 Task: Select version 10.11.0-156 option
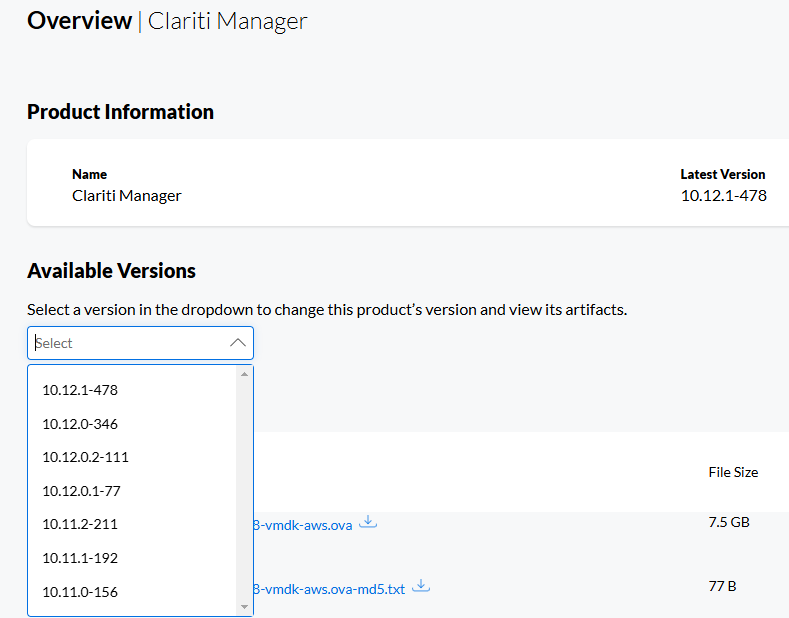tap(80, 592)
